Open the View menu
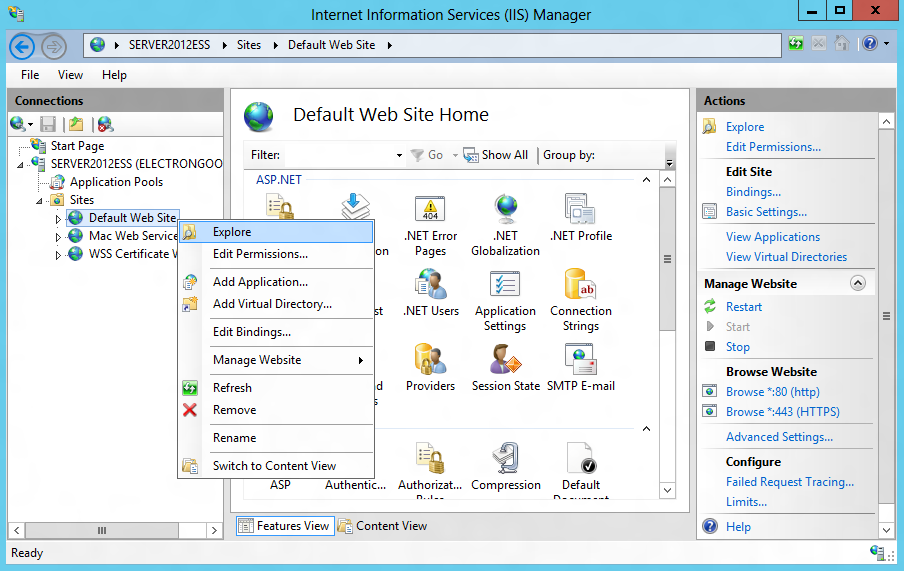The width and height of the screenshot is (904, 571). [x=70, y=75]
